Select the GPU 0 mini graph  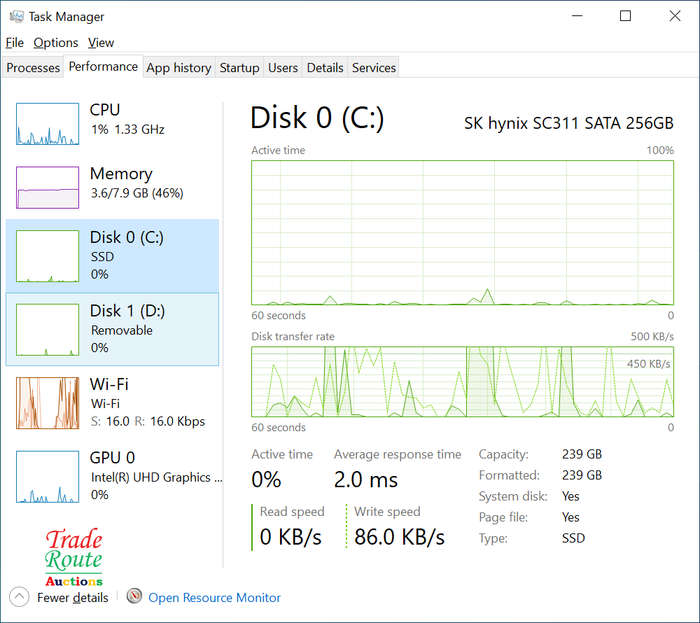(x=47, y=477)
